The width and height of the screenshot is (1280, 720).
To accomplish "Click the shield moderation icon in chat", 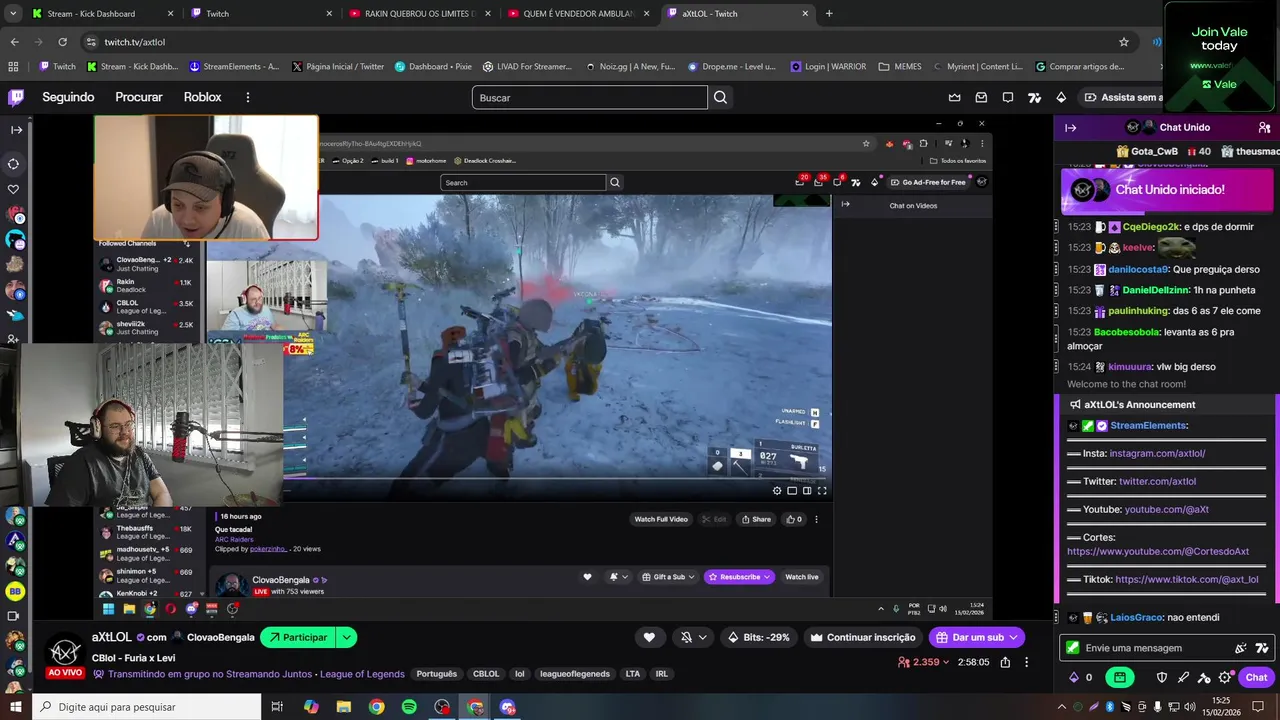I will point(1161,677).
